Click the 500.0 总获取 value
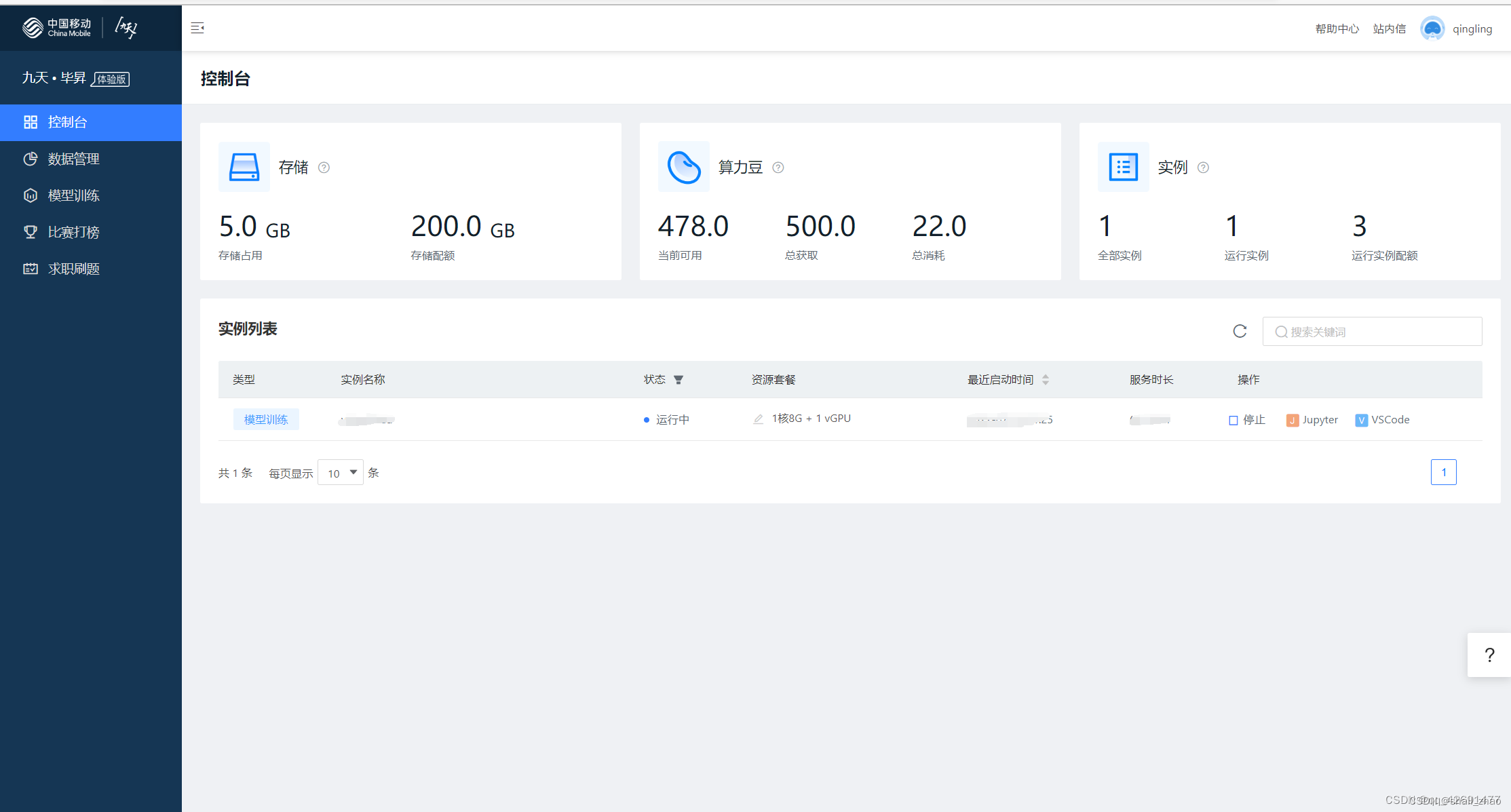This screenshot has width=1511, height=812. tap(820, 226)
